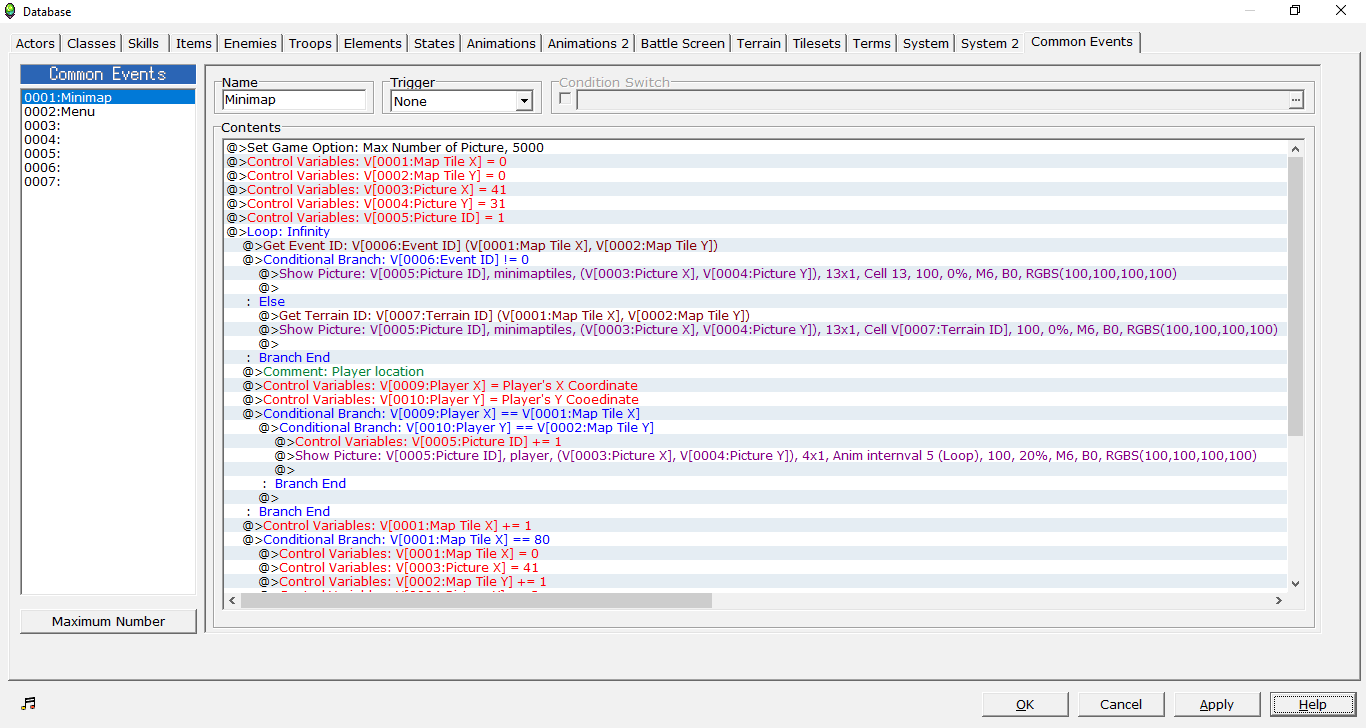
Task: Click the contents vertical scrollbar thumb
Action: pos(1295,296)
